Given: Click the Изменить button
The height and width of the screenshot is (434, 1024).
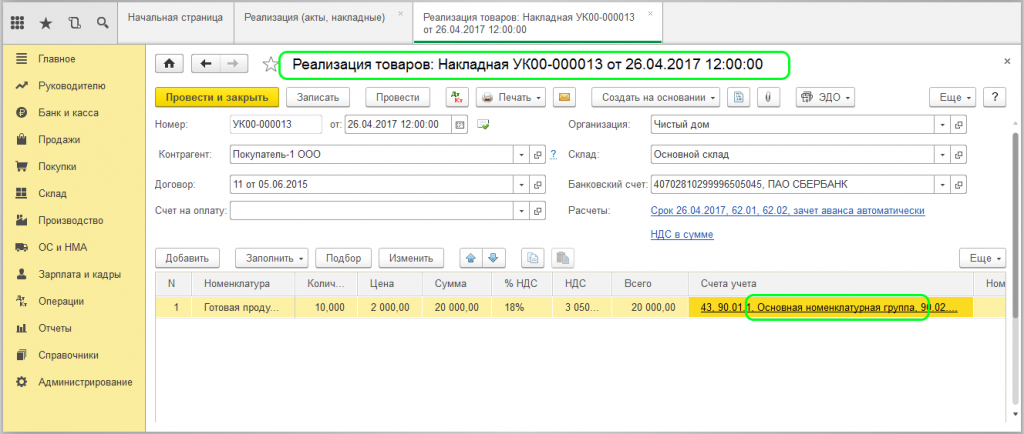Looking at the screenshot, I should 411,258.
